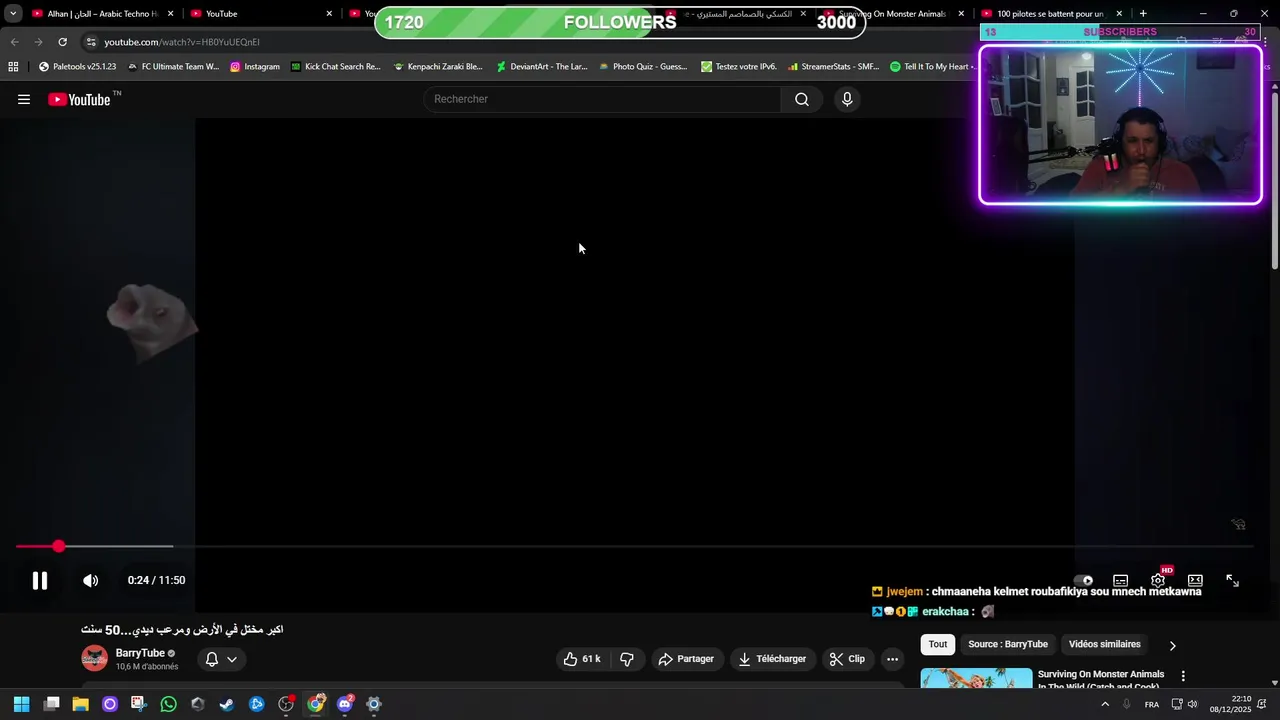Open player settings gear with HD badge

click(x=1159, y=579)
